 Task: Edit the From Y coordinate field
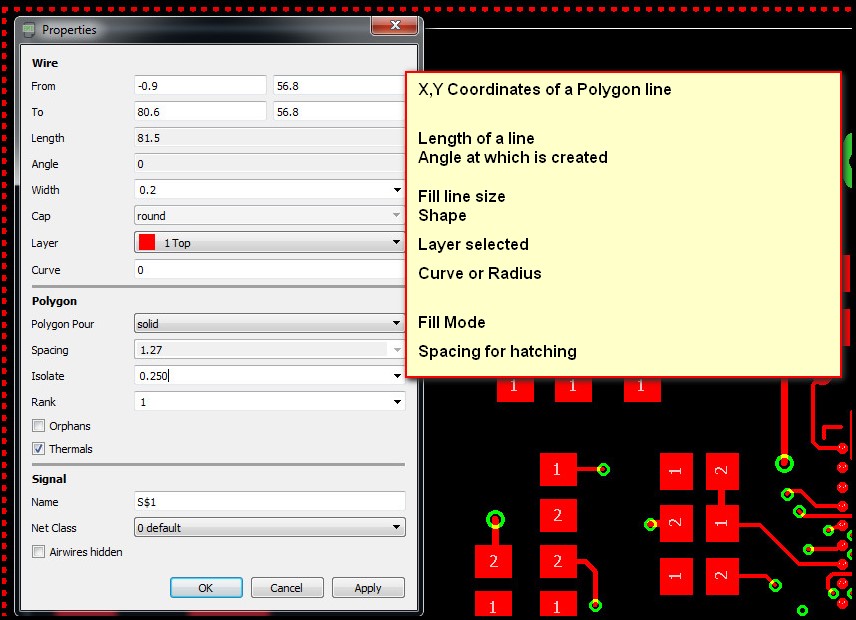[x=338, y=86]
